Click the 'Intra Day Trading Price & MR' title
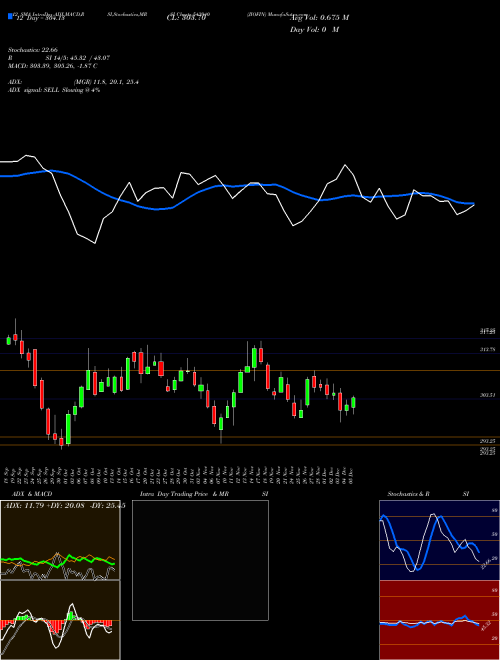Viewport: 500px width, 660px height. pyautogui.click(x=184, y=494)
